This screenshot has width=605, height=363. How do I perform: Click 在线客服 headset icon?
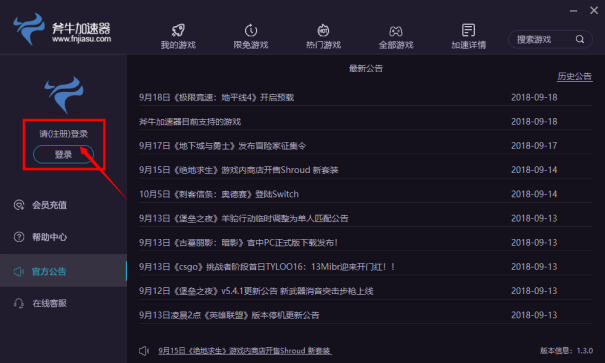pos(19,303)
